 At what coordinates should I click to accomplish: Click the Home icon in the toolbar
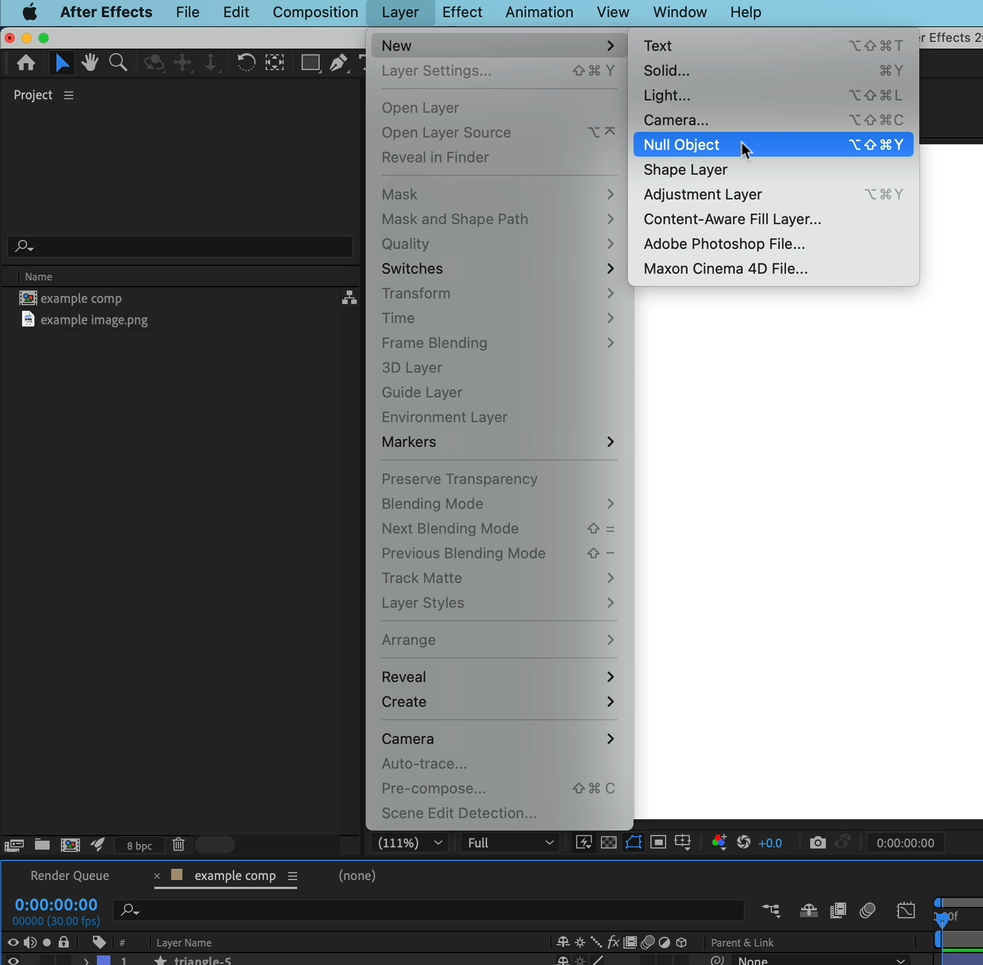point(26,63)
